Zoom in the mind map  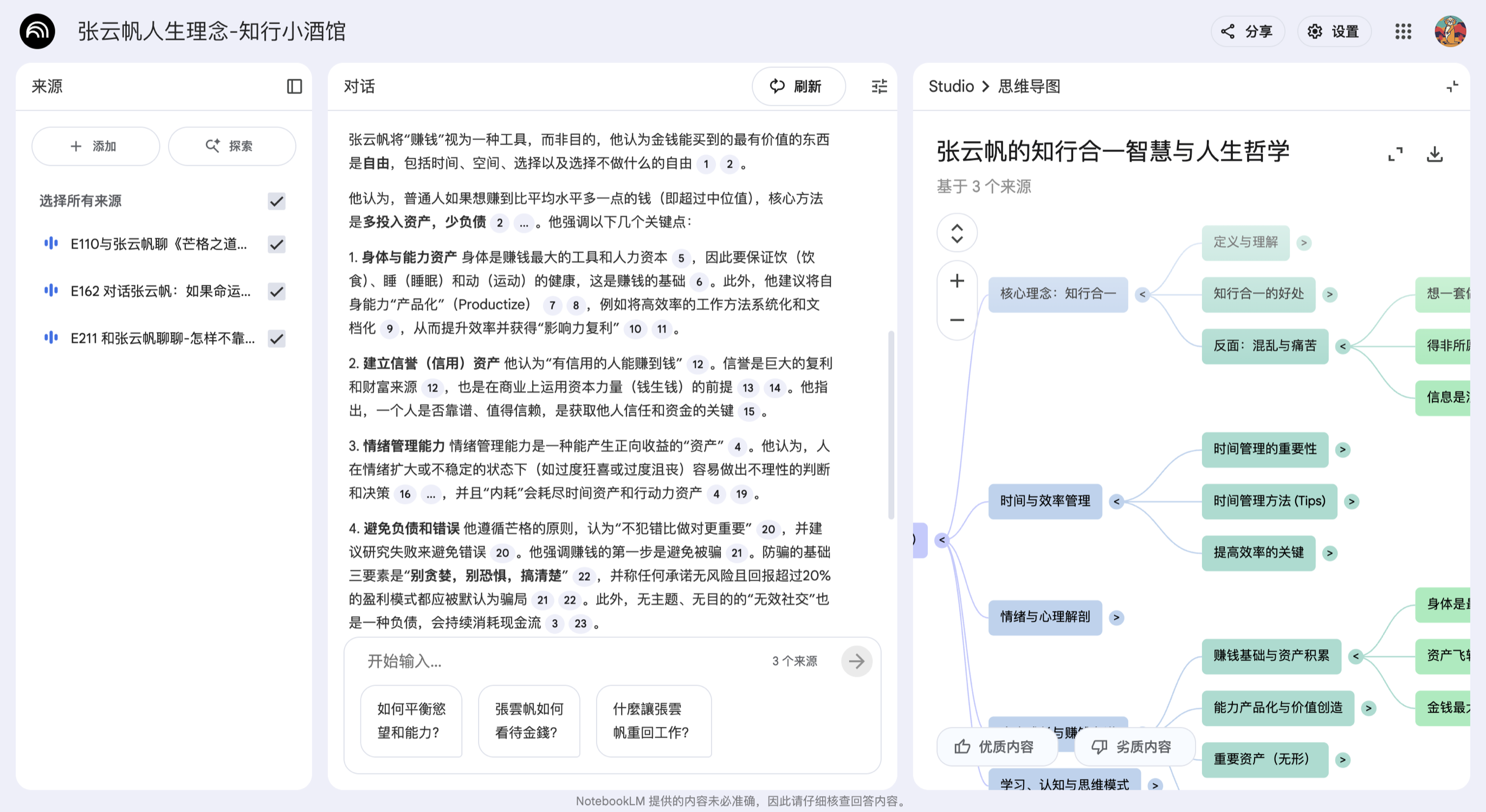pyautogui.click(x=957, y=281)
